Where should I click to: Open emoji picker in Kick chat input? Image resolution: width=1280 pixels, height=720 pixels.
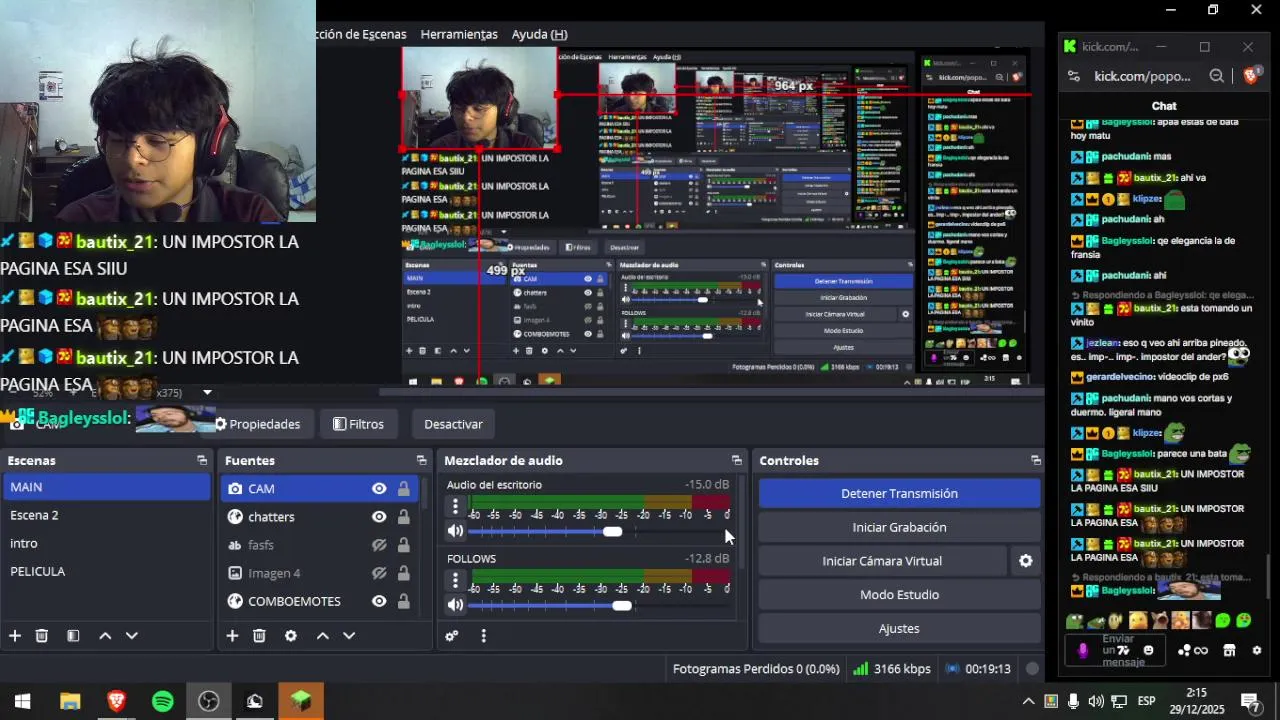pos(1148,651)
